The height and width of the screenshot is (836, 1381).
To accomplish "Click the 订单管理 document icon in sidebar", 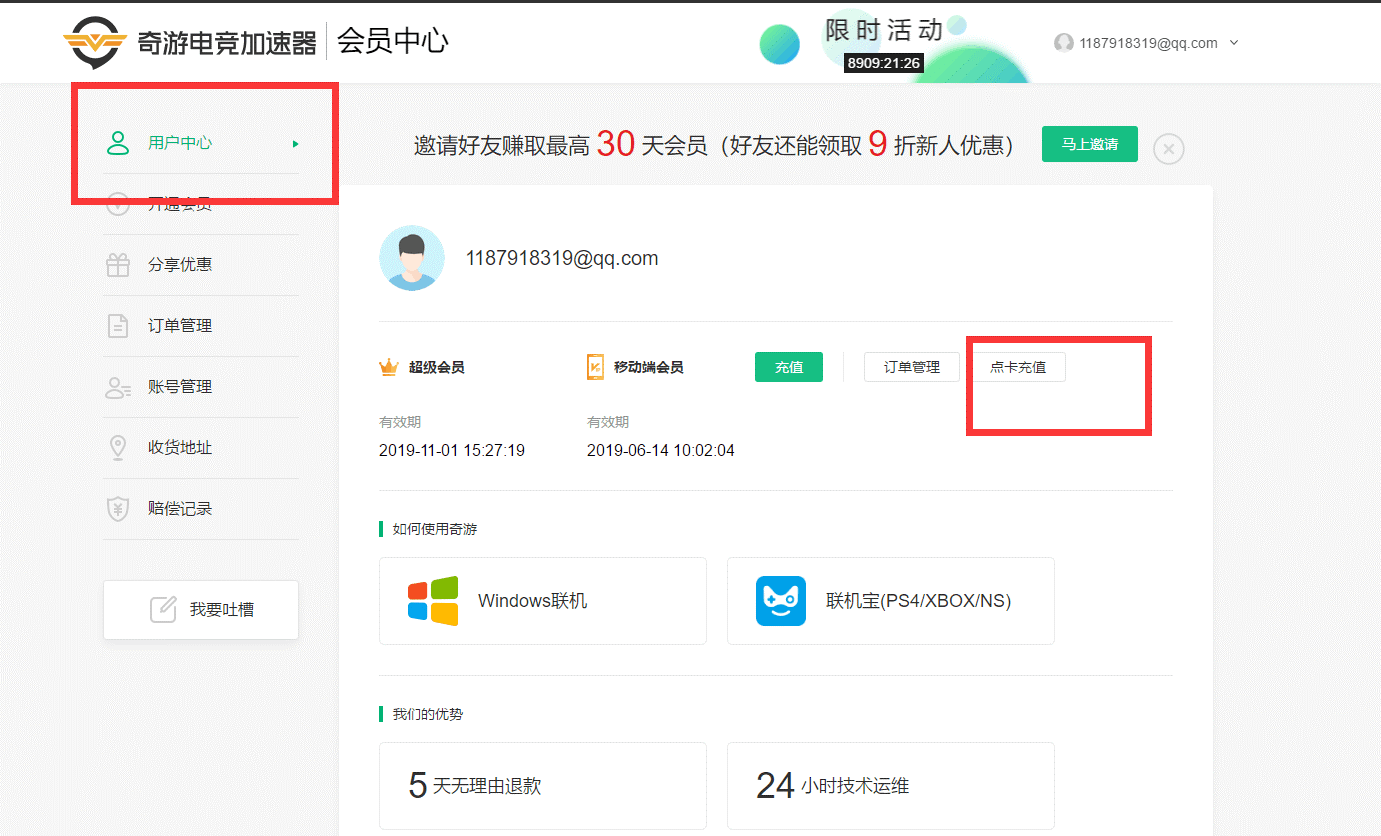I will tap(118, 326).
